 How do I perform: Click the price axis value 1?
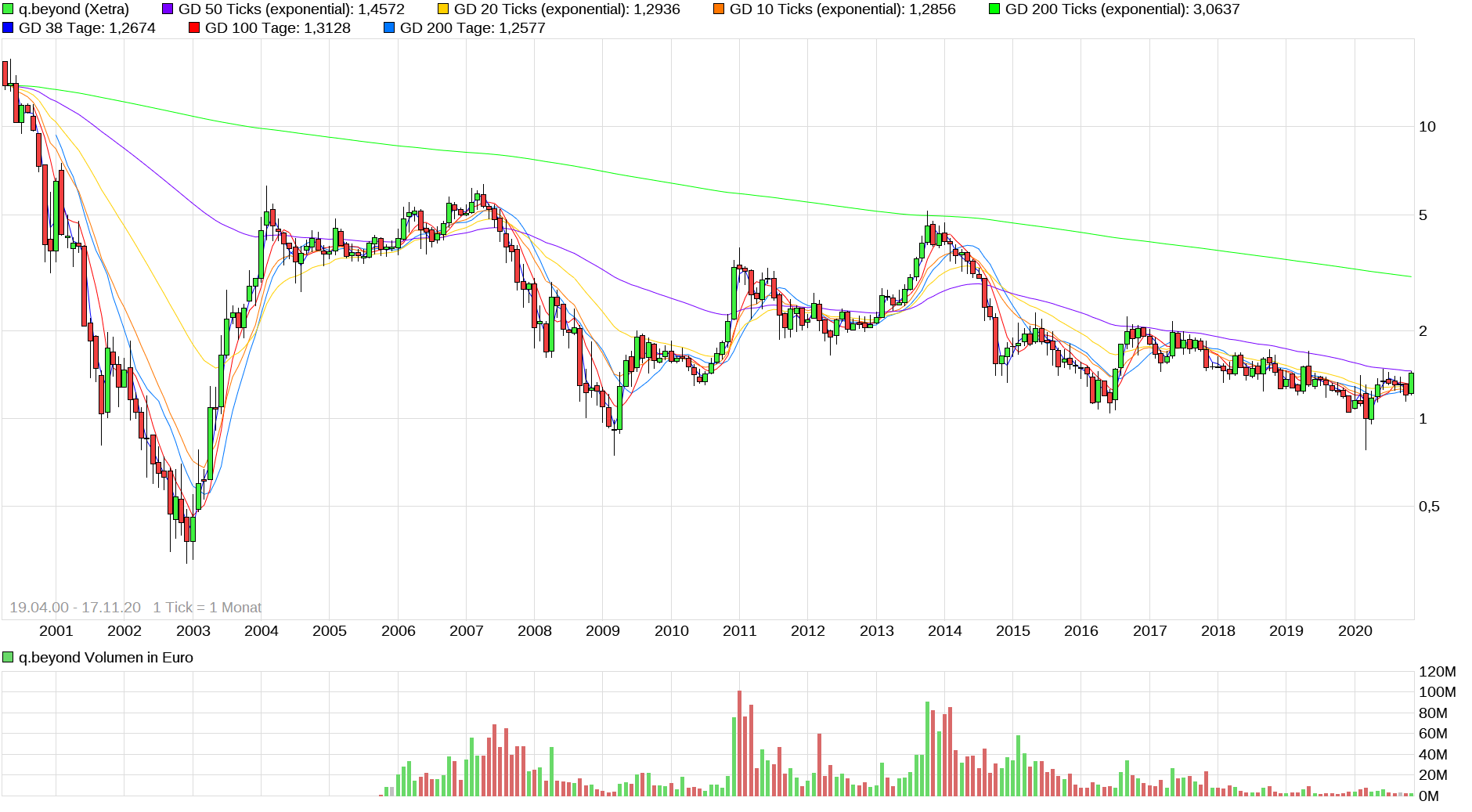[x=1423, y=419]
